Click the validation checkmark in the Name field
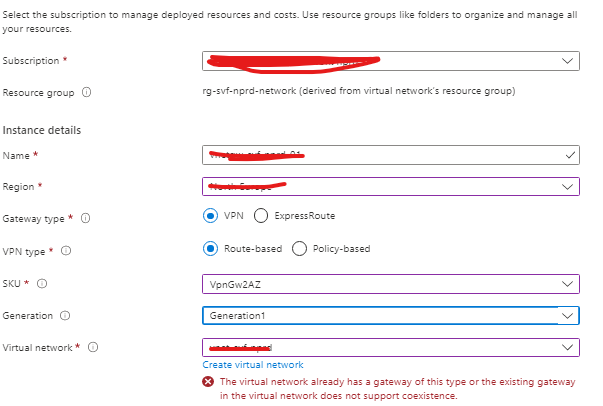This screenshot has height=406, width=603. (570, 155)
